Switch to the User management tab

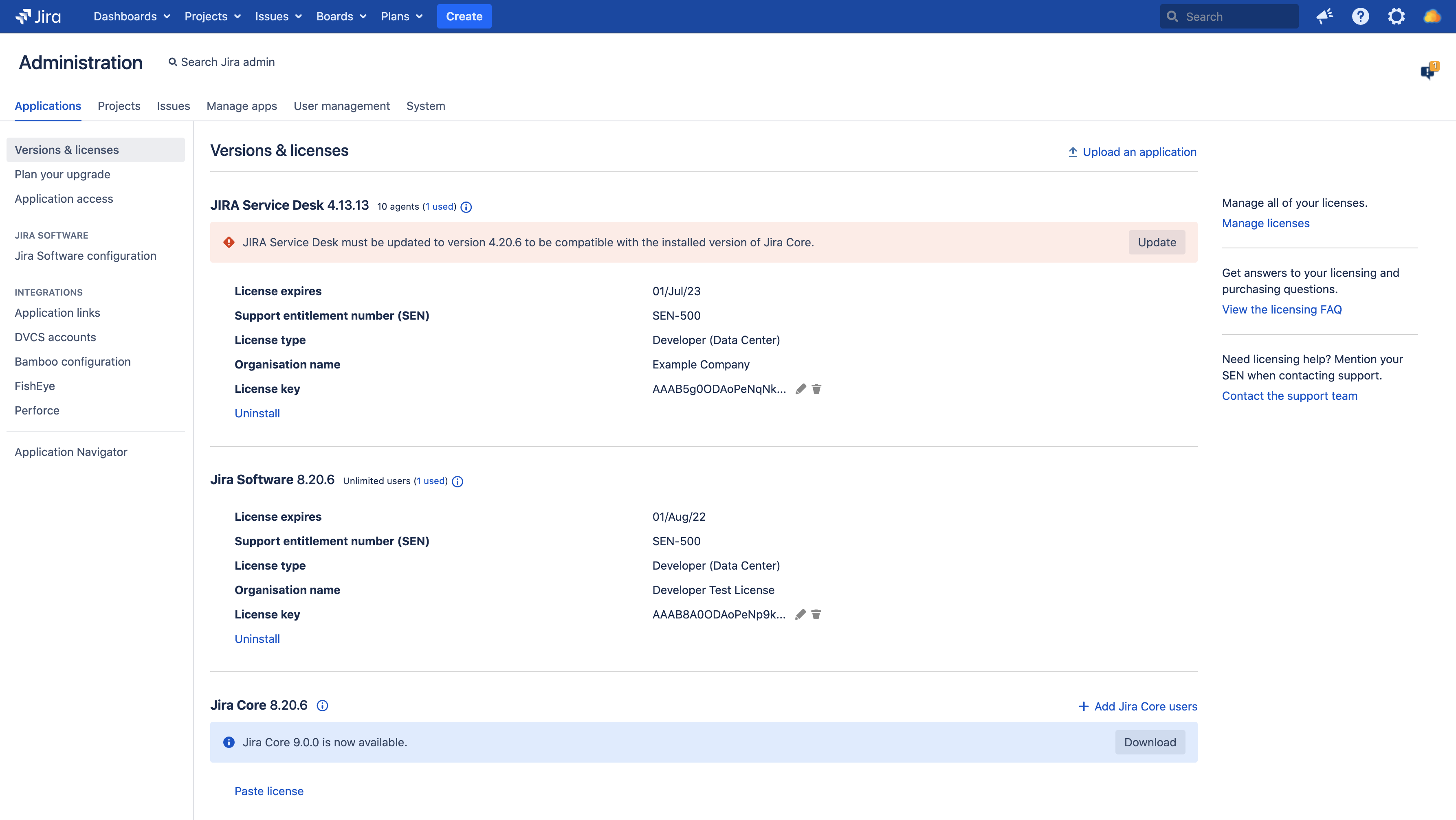tap(341, 106)
